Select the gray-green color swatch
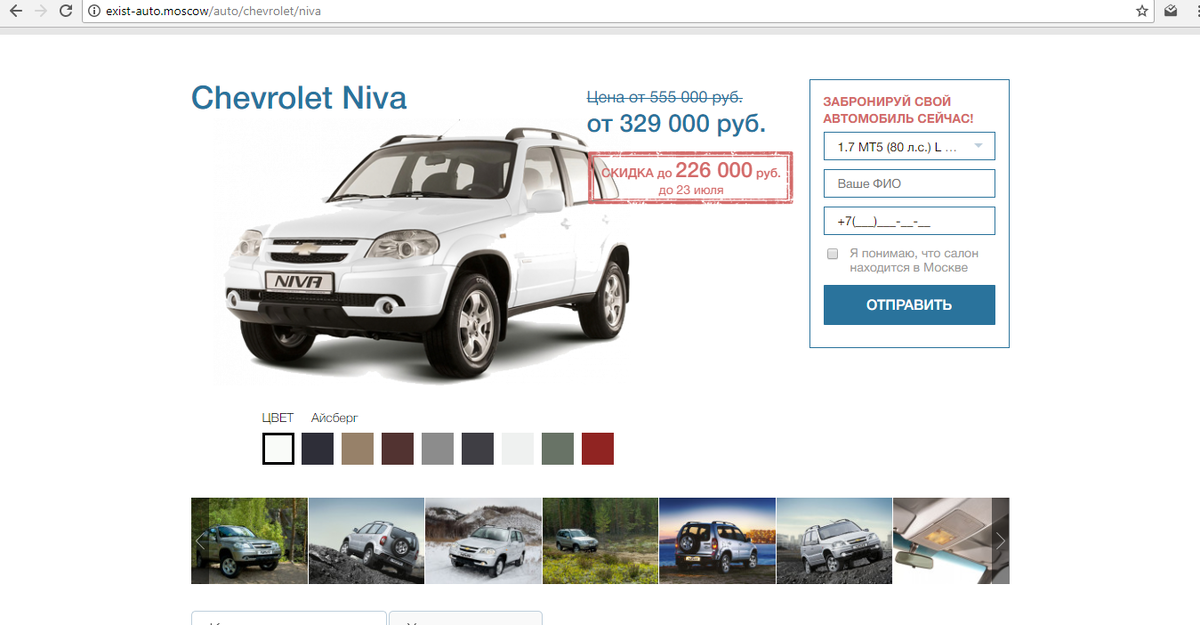The height and width of the screenshot is (625, 1200). [x=558, y=449]
